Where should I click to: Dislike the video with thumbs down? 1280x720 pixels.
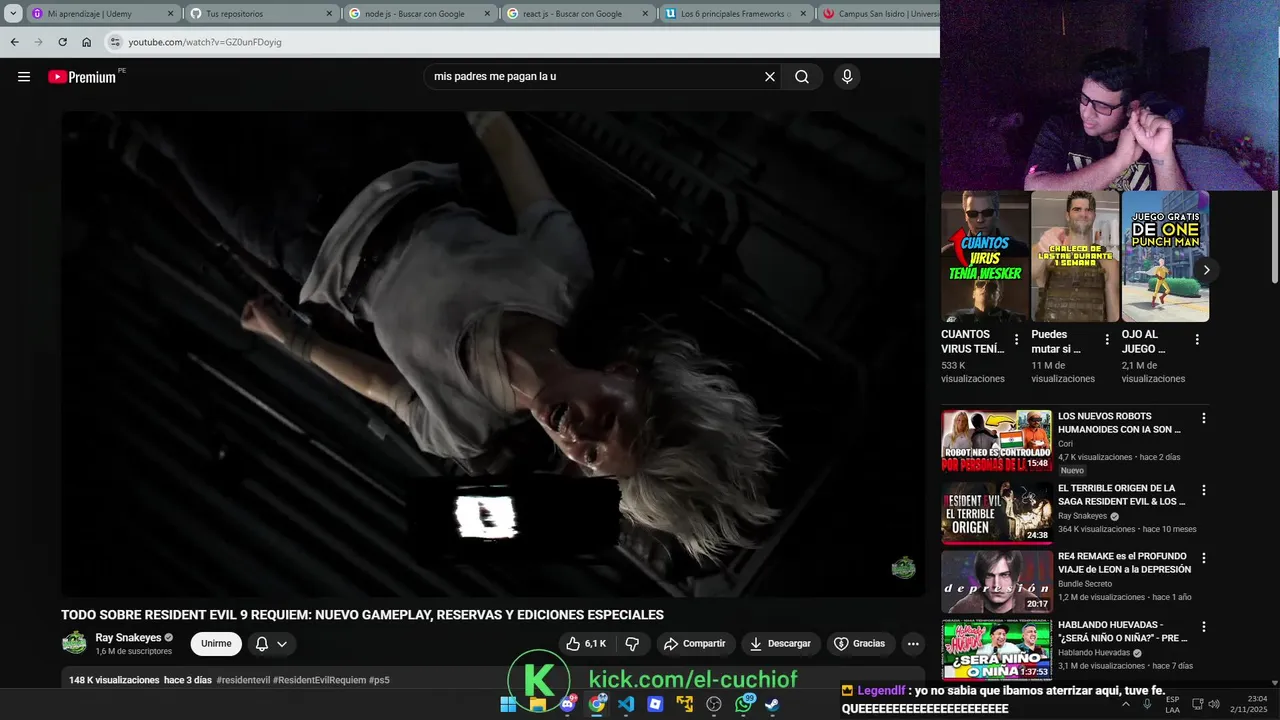point(632,644)
